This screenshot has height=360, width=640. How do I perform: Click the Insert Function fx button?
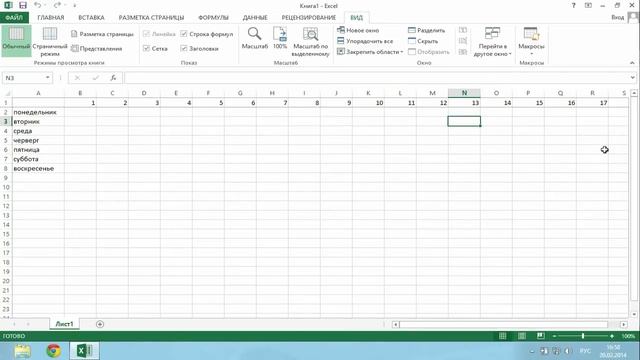click(113, 78)
